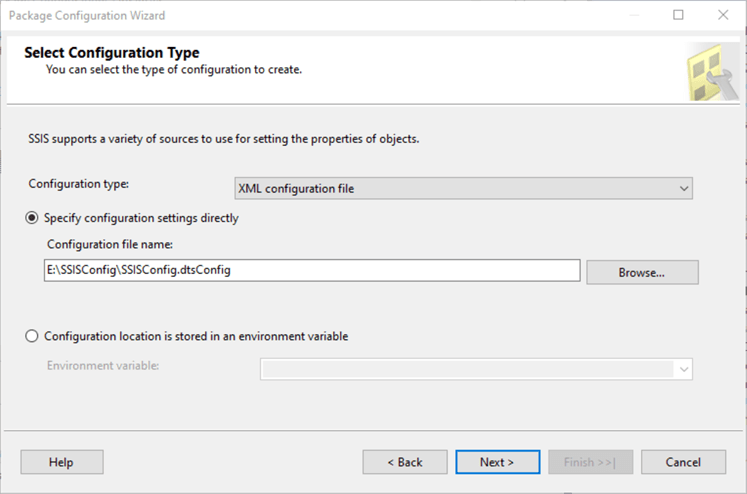Select 'Specify configuration settings directly' radio option

(x=33, y=217)
